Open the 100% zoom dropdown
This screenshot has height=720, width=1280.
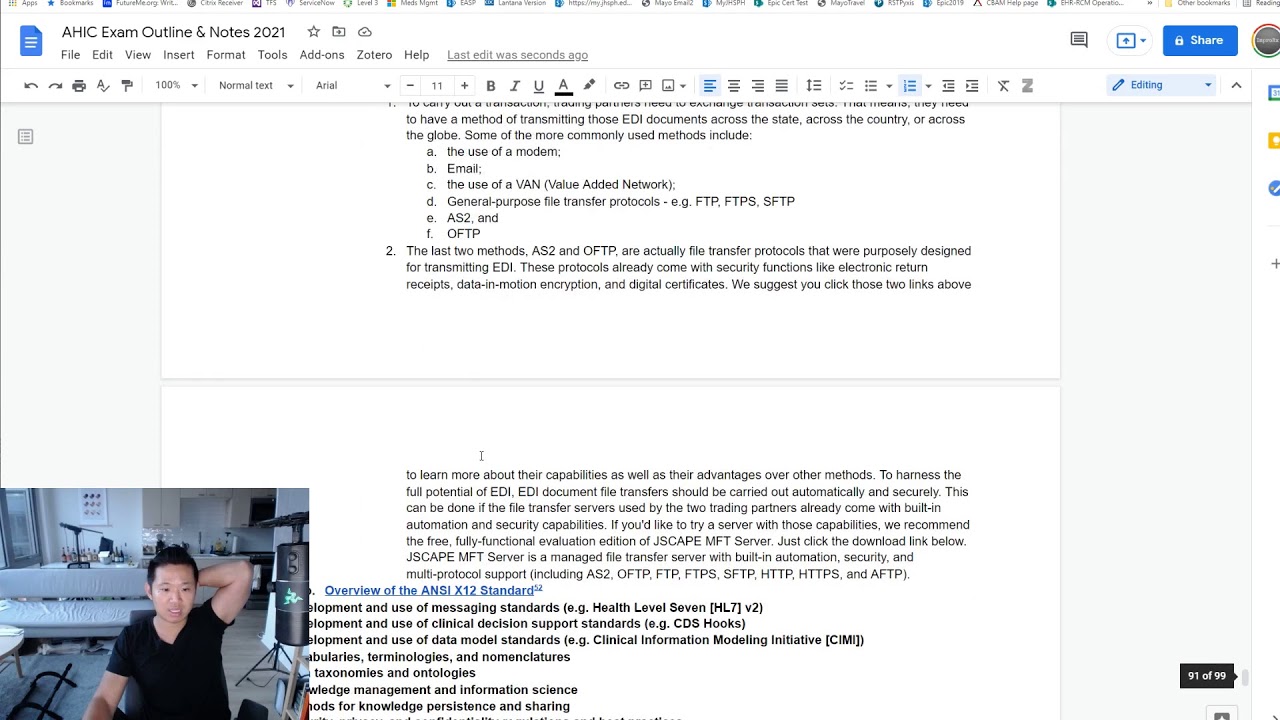pos(176,86)
